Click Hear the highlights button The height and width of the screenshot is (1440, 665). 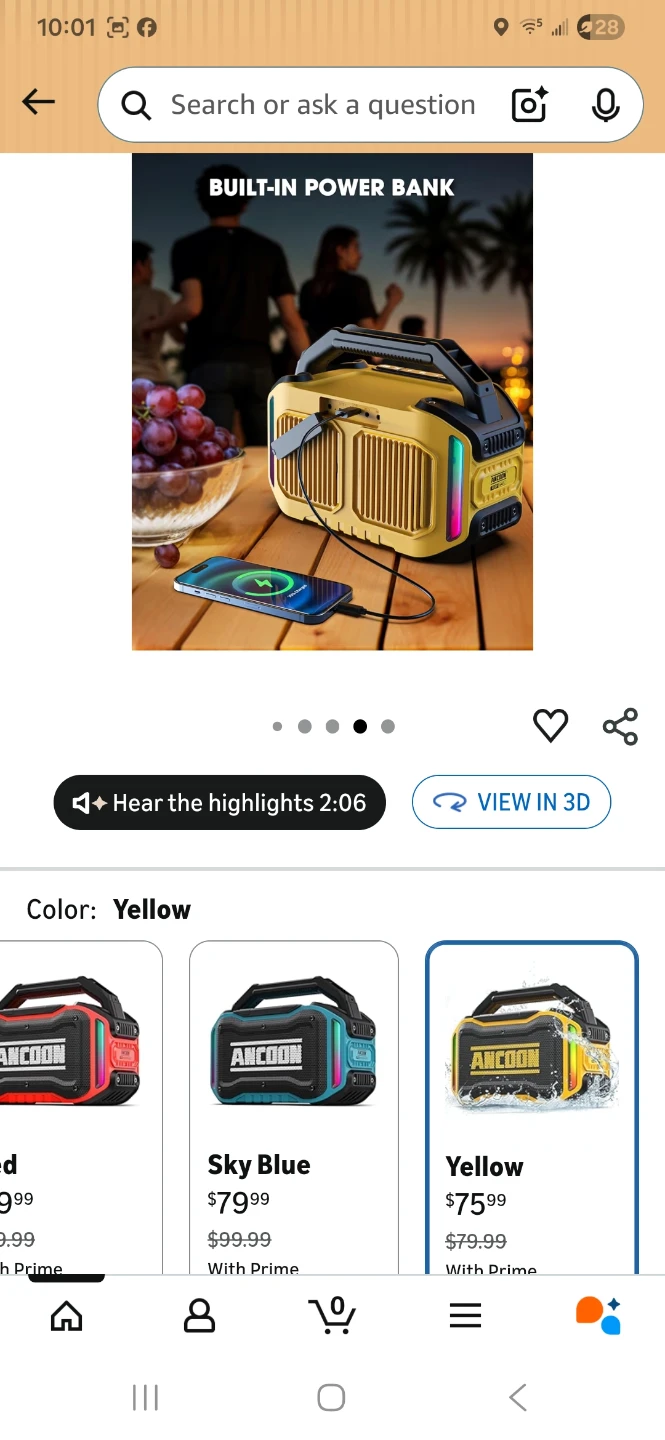coord(219,802)
